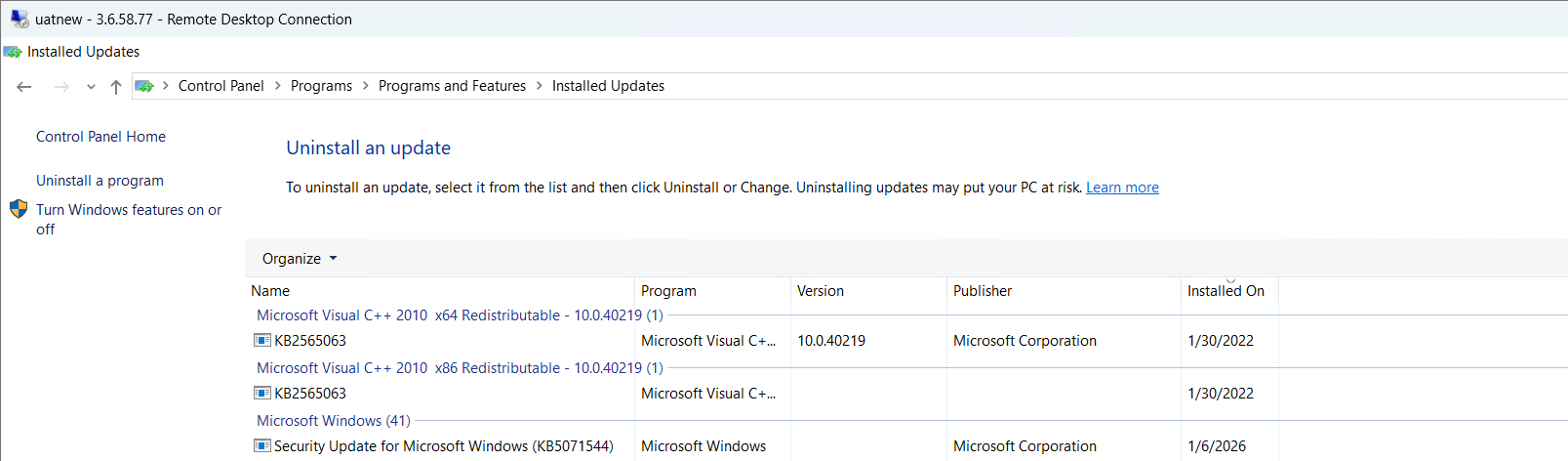Expand chevron after Programs breadcrumb
The width and height of the screenshot is (1568, 461).
point(366,86)
